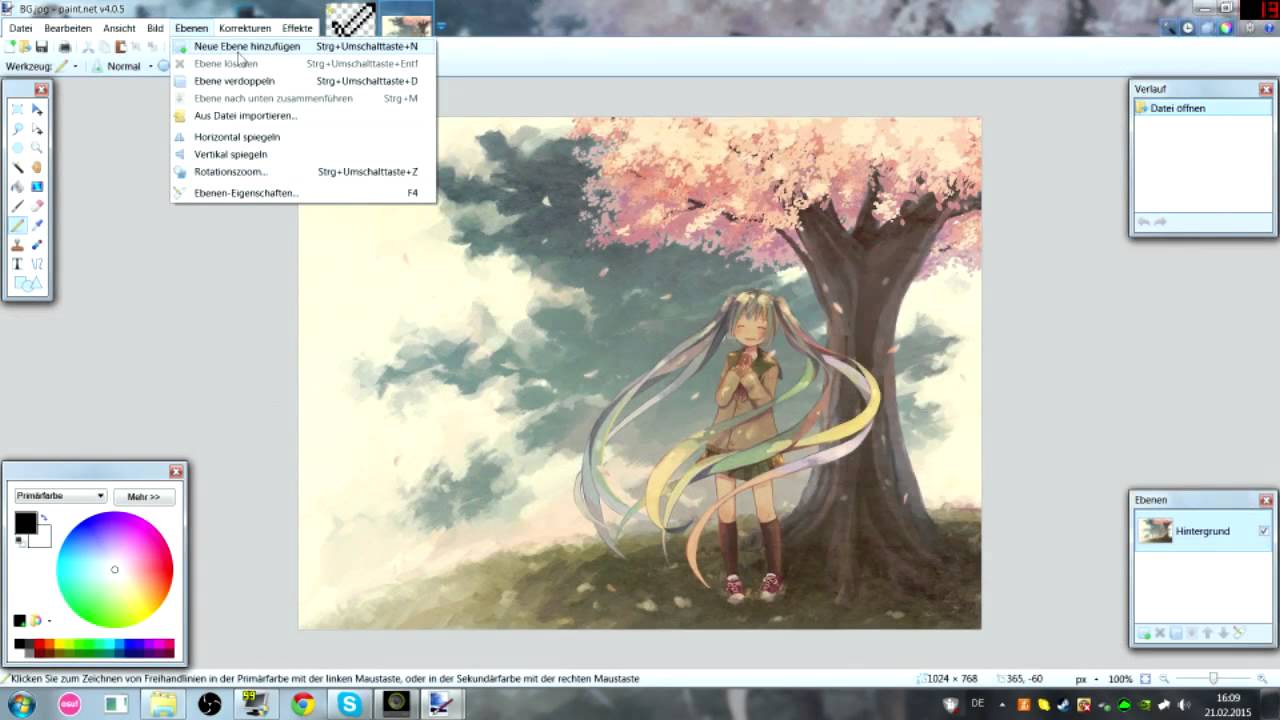Screen dimensions: 1280x720
Task: Switch to the BG.jpg image thumbnail tab
Action: click(x=406, y=20)
